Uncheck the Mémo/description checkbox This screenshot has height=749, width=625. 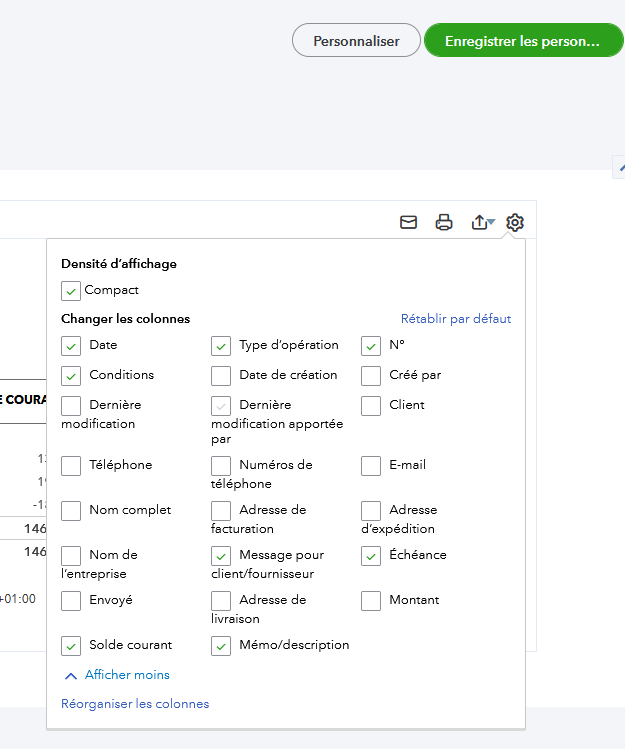pos(221,646)
